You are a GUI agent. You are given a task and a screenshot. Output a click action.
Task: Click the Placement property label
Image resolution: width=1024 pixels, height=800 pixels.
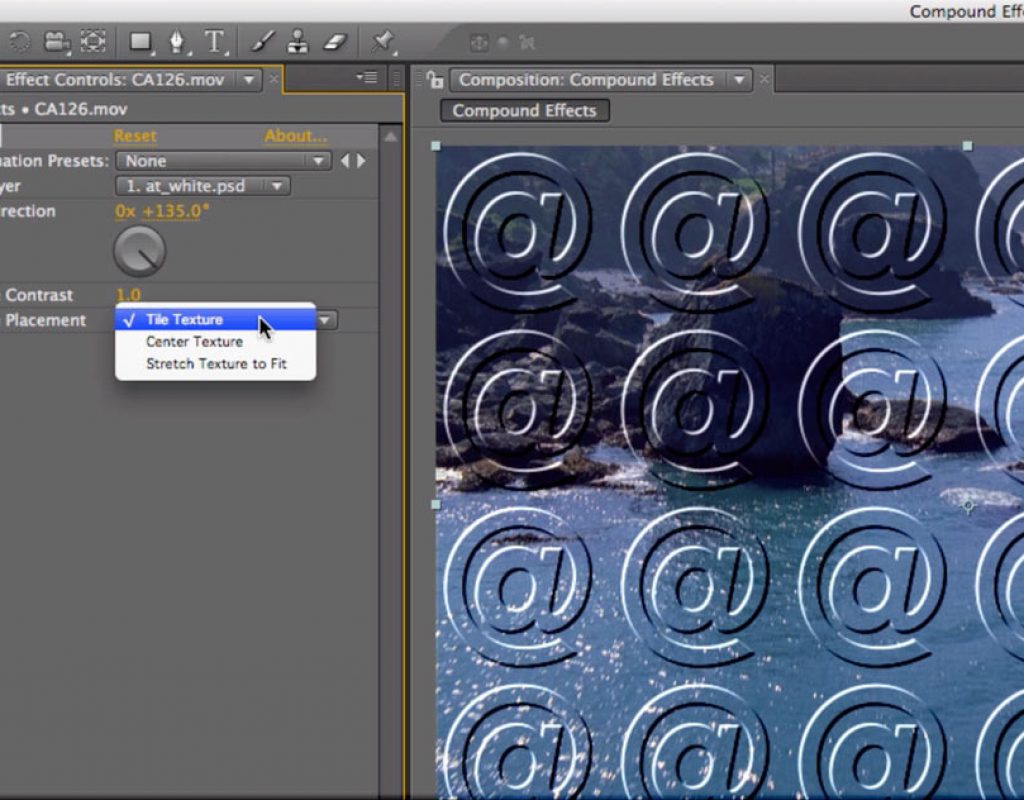[x=46, y=320]
